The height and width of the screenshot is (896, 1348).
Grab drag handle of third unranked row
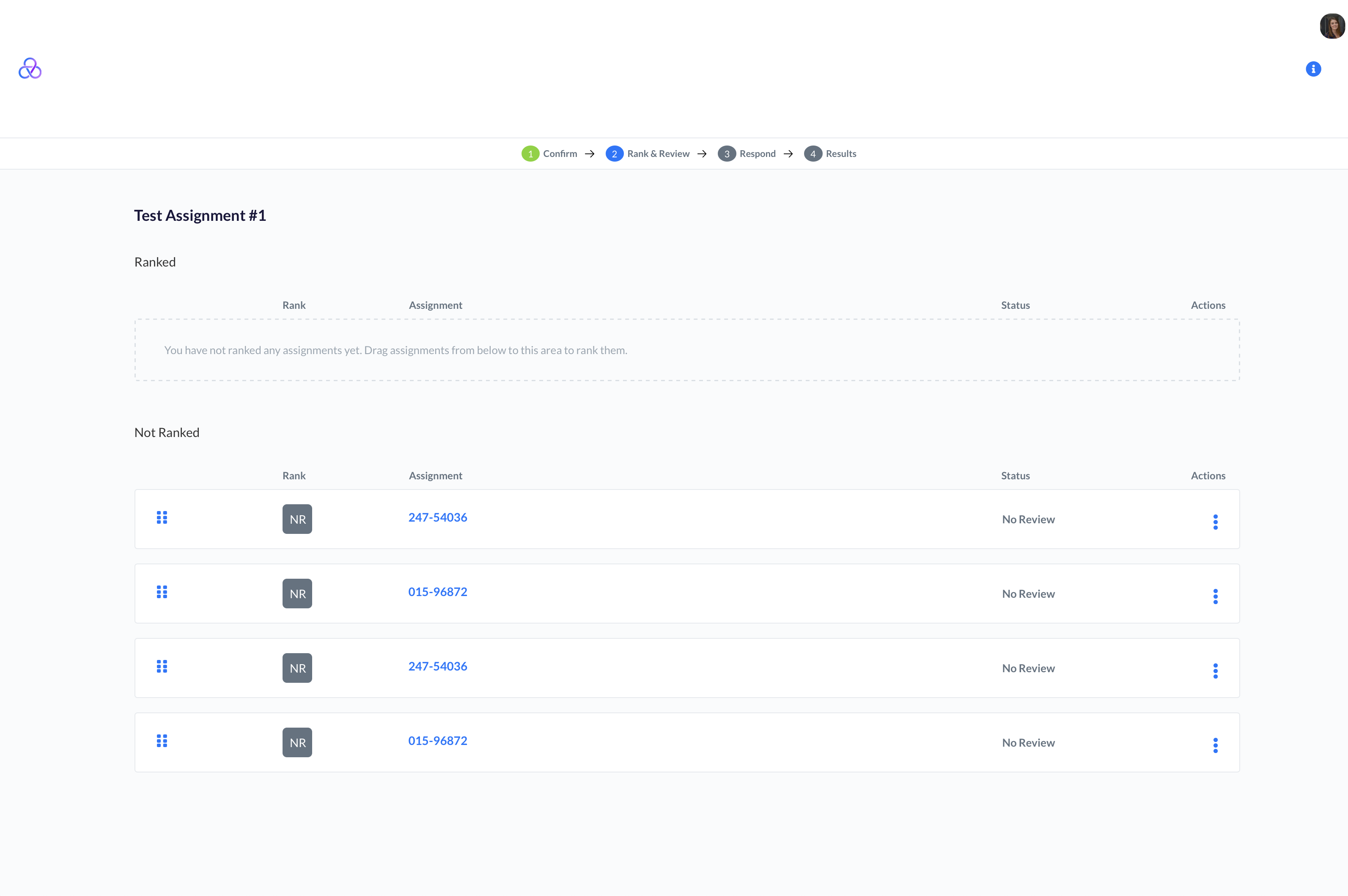point(162,666)
